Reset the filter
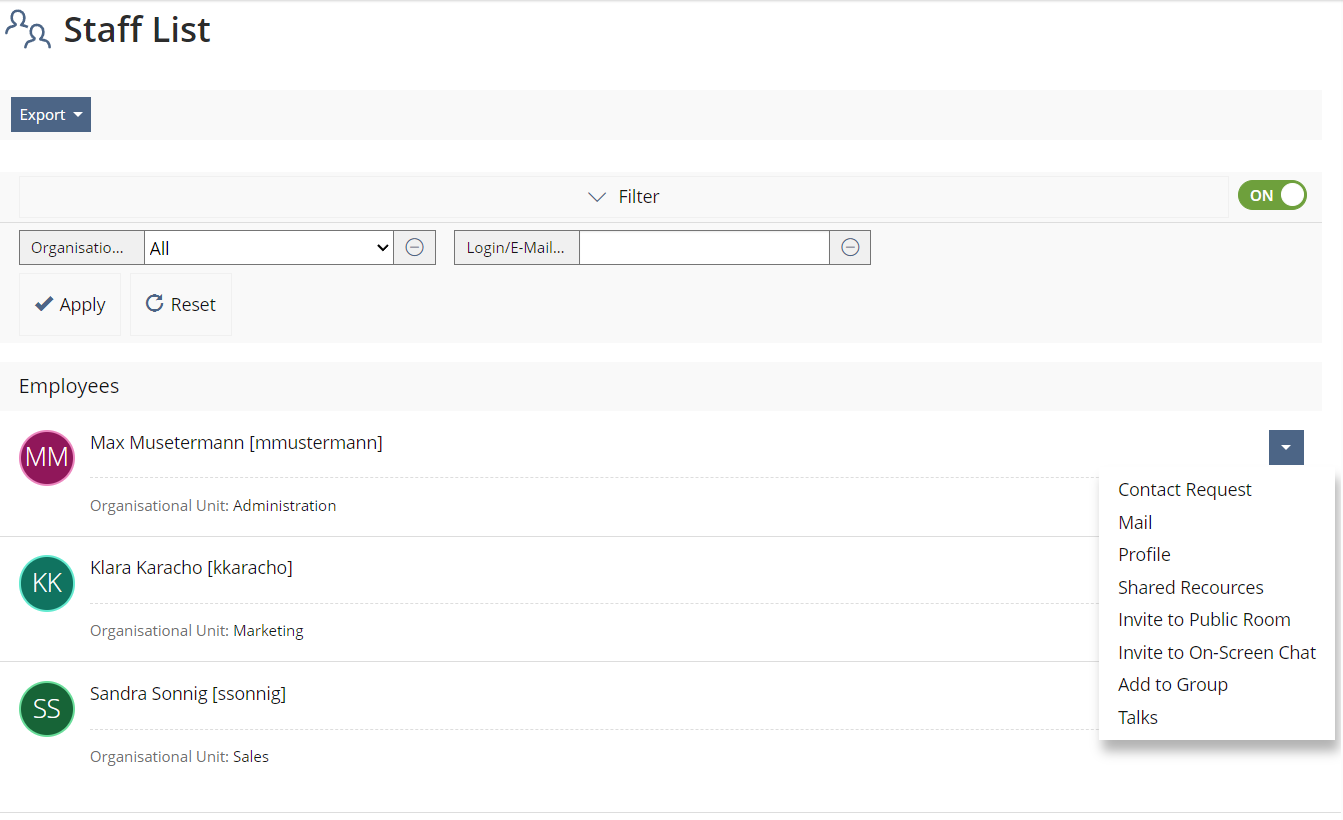The image size is (1343, 820). click(181, 305)
